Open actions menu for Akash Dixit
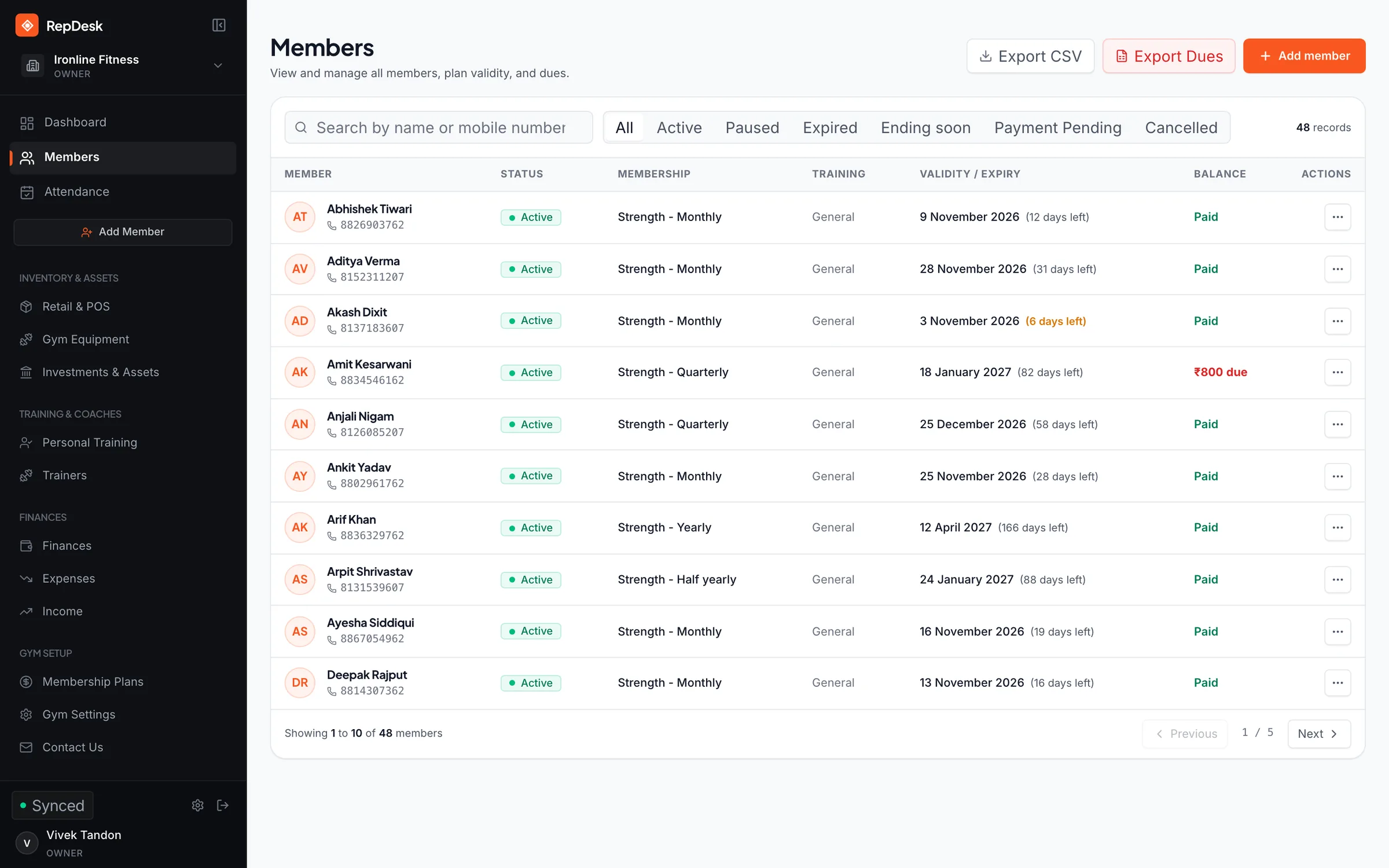This screenshot has width=1389, height=868. pos(1337,321)
